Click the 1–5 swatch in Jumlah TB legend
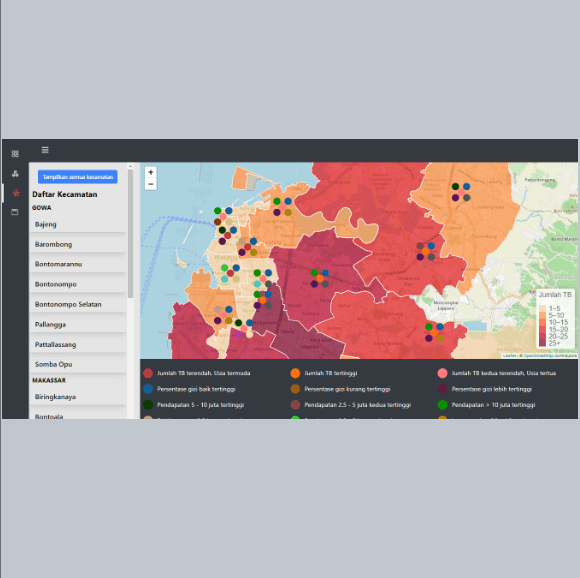Screen dimensions: 580x578 [x=543, y=308]
